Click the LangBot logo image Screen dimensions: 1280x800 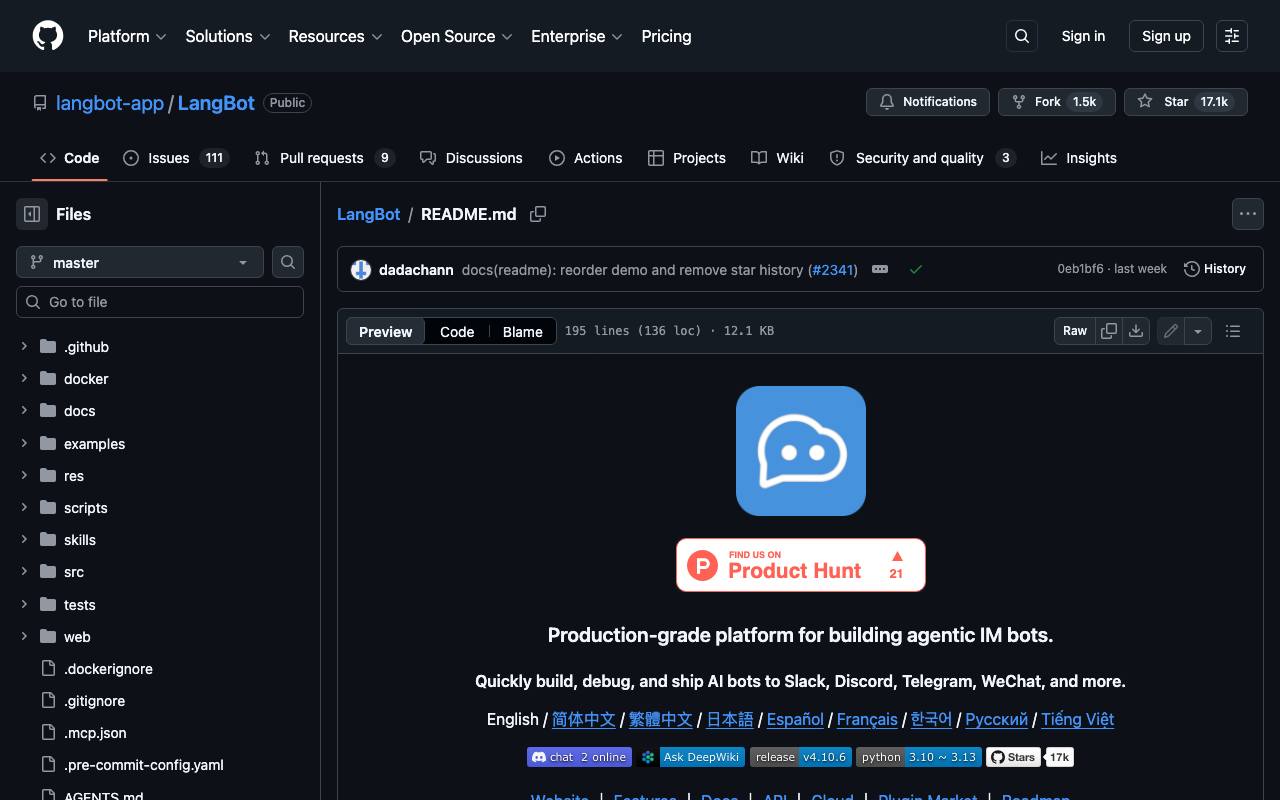click(801, 451)
